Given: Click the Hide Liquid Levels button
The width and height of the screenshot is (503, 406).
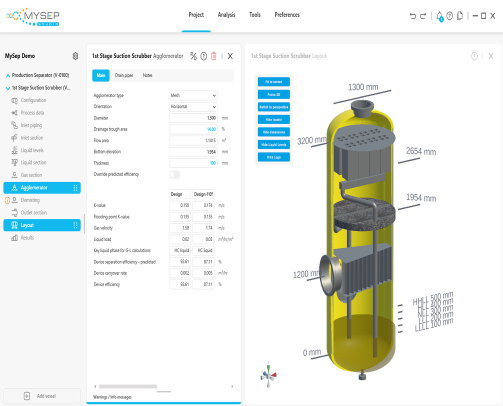Looking at the screenshot, I should [274, 144].
